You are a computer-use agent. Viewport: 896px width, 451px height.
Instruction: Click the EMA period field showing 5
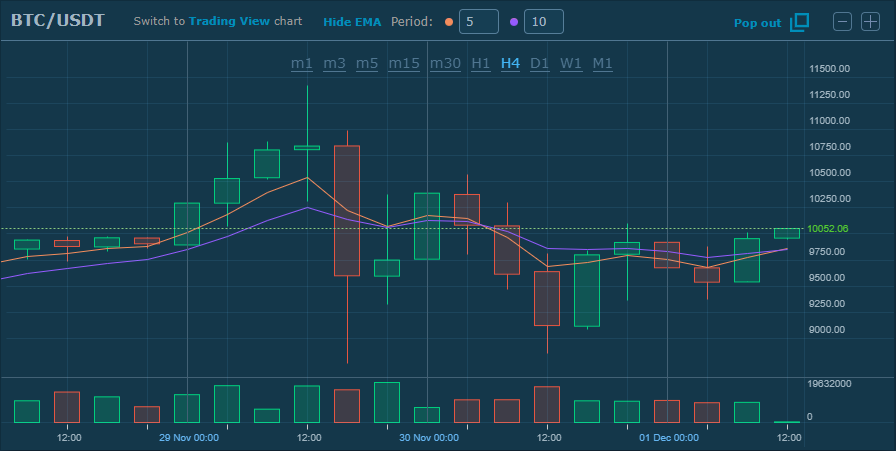click(x=478, y=22)
